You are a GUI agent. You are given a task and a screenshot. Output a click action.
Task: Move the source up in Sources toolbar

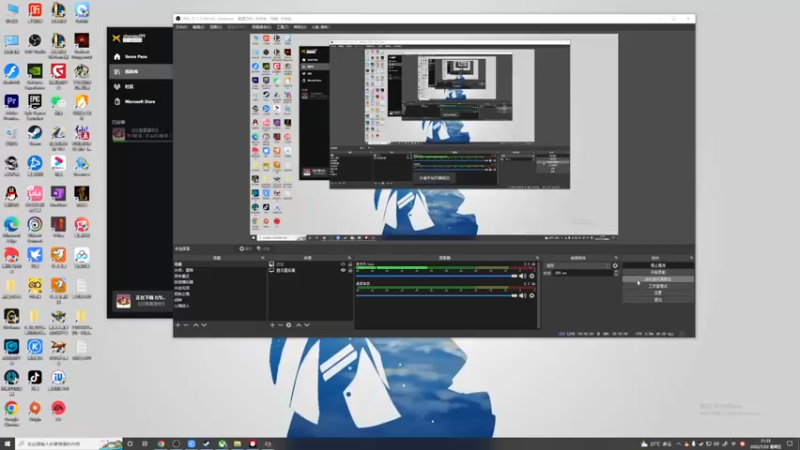point(298,325)
